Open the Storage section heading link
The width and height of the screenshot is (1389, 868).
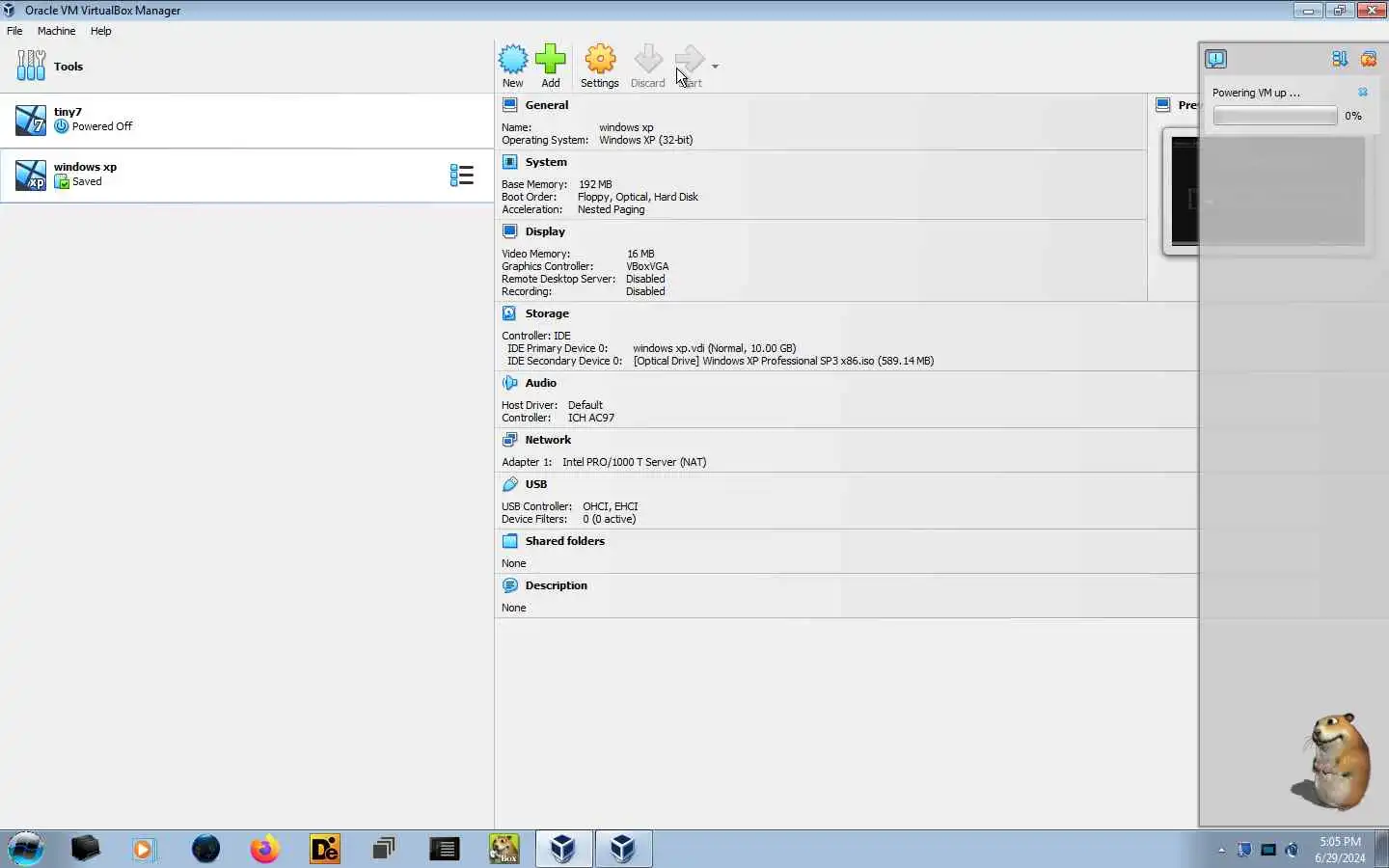(547, 313)
